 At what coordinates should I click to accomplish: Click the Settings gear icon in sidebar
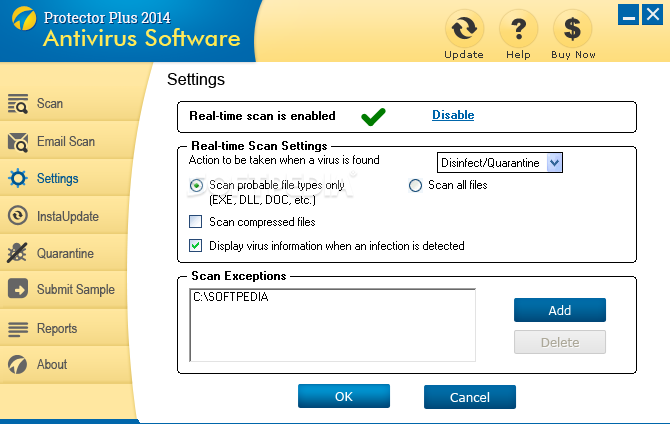[18, 178]
